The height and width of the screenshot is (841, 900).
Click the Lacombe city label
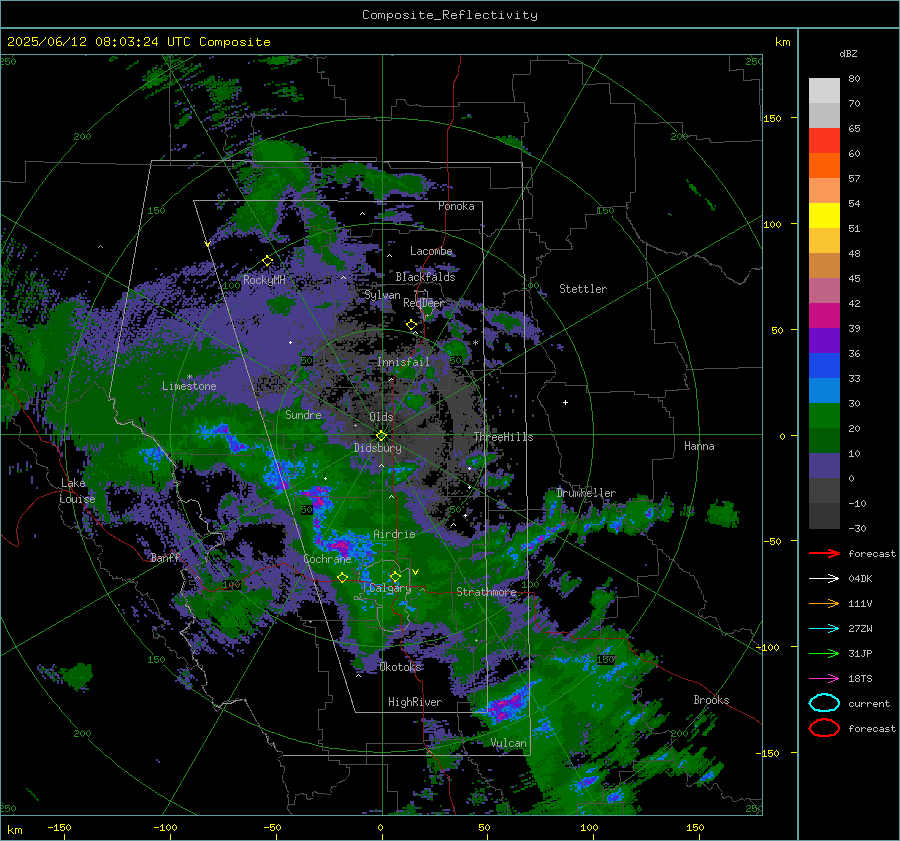431,251
